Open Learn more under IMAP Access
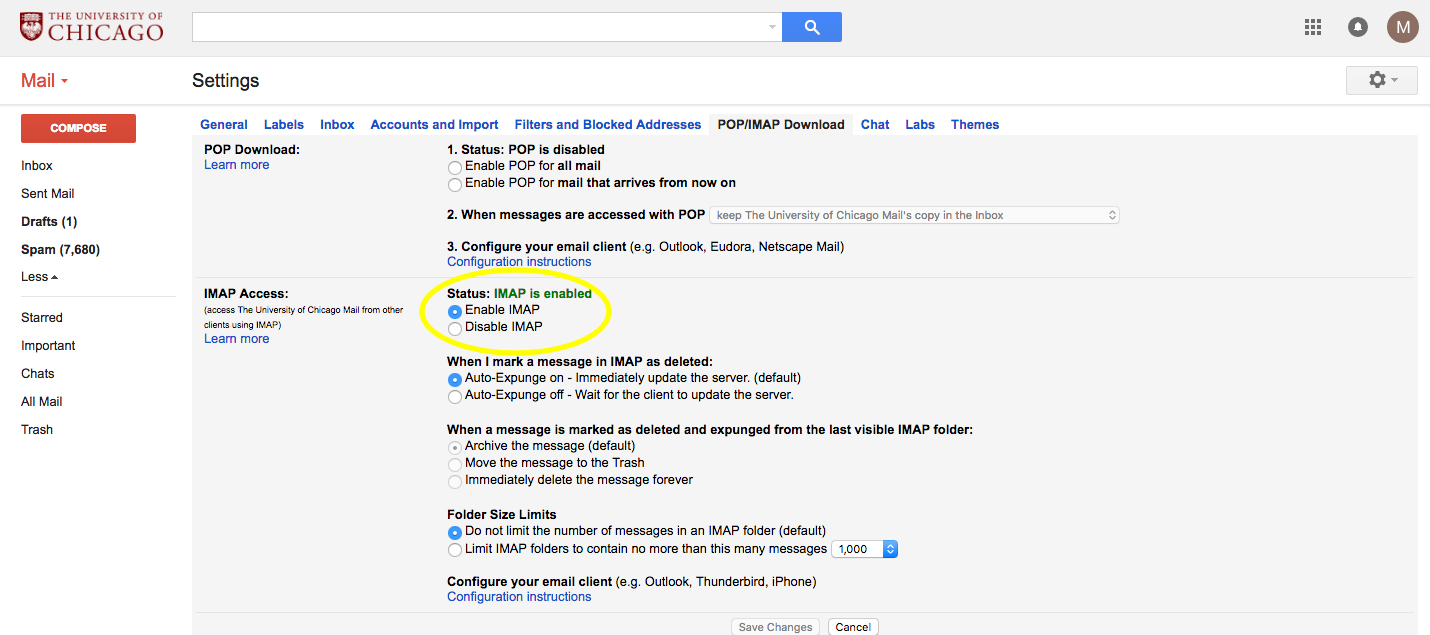Screen dimensions: 1430x635 [236, 339]
